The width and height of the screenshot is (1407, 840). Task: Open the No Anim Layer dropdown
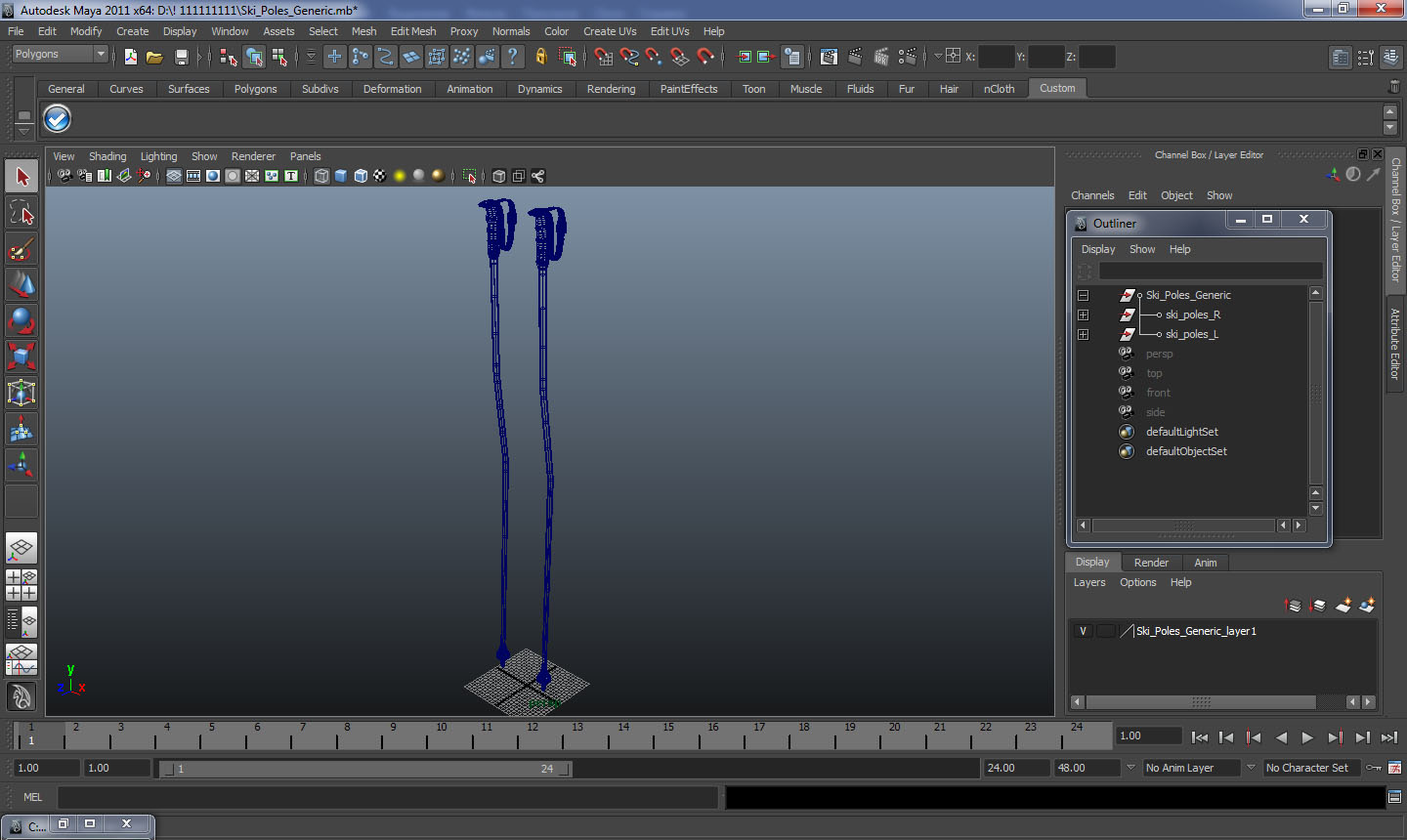click(x=1130, y=768)
